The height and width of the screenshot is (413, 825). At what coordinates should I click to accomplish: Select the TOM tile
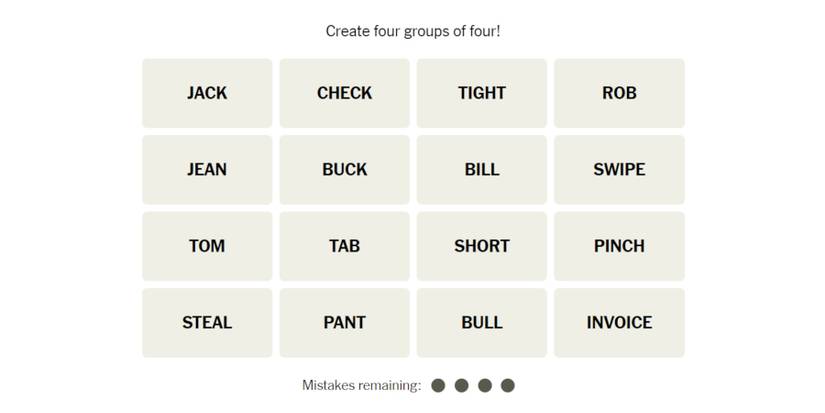click(207, 246)
